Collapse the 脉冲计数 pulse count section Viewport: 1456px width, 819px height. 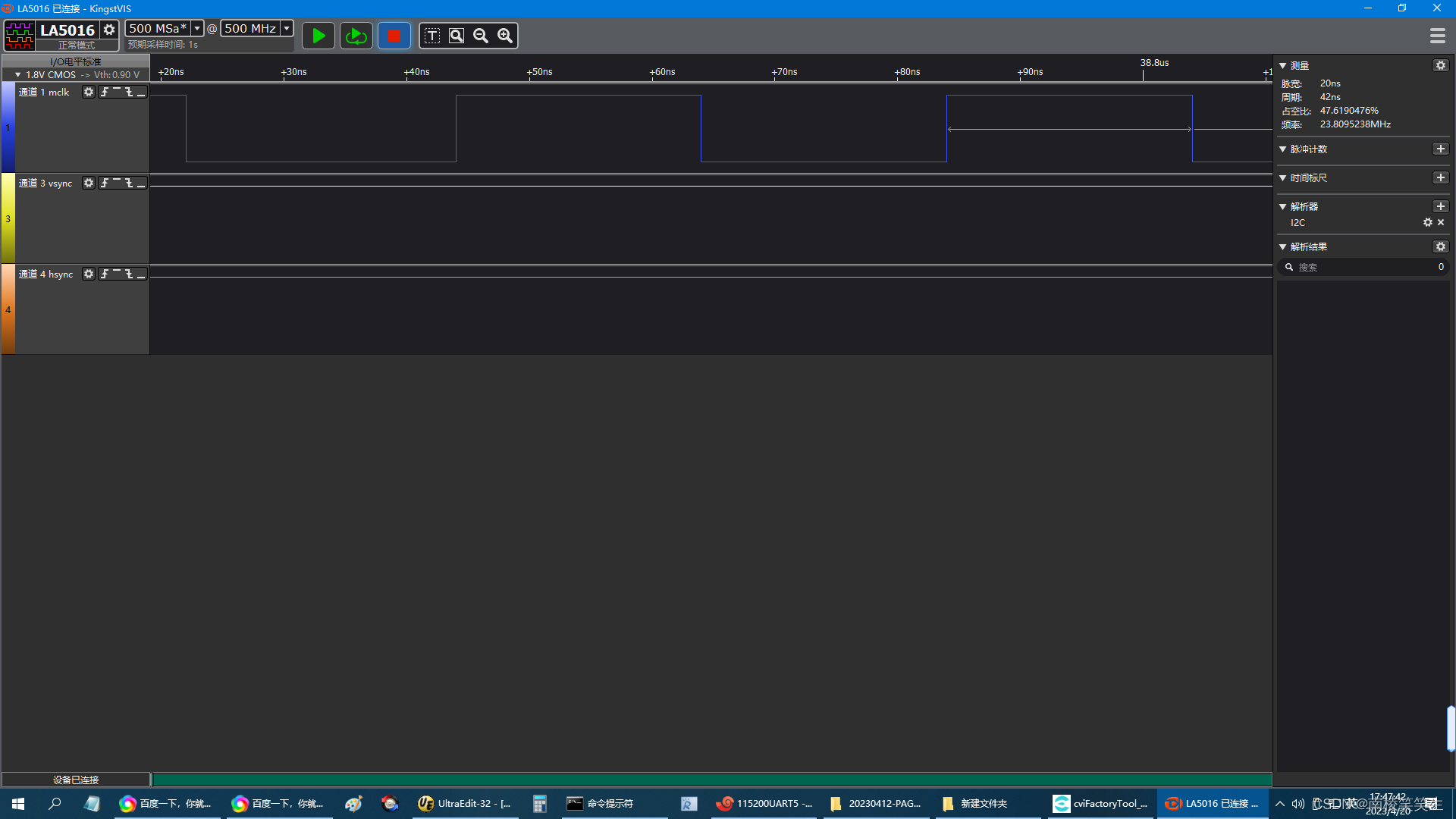click(x=1283, y=149)
